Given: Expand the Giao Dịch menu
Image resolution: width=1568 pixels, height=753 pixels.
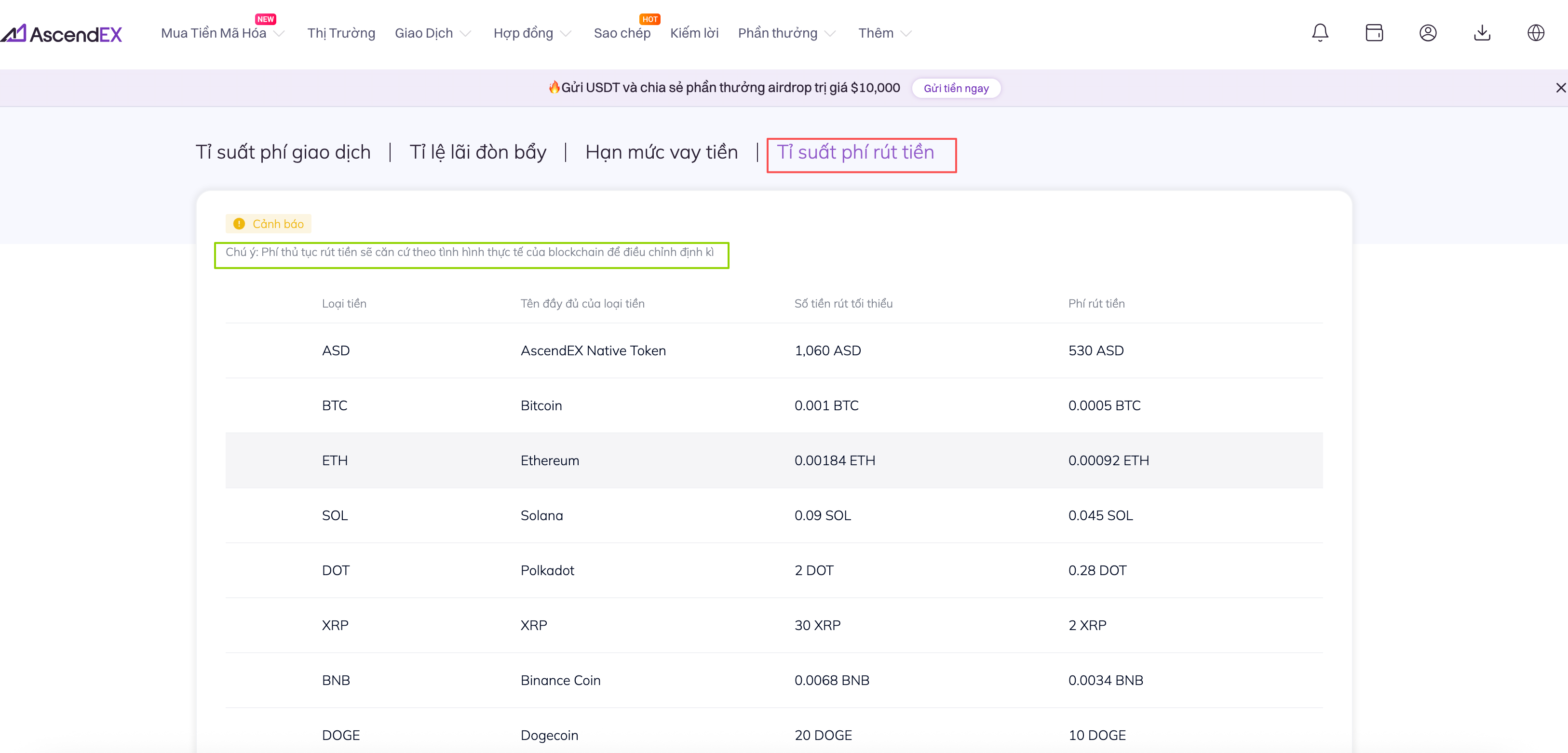Looking at the screenshot, I should 432,33.
